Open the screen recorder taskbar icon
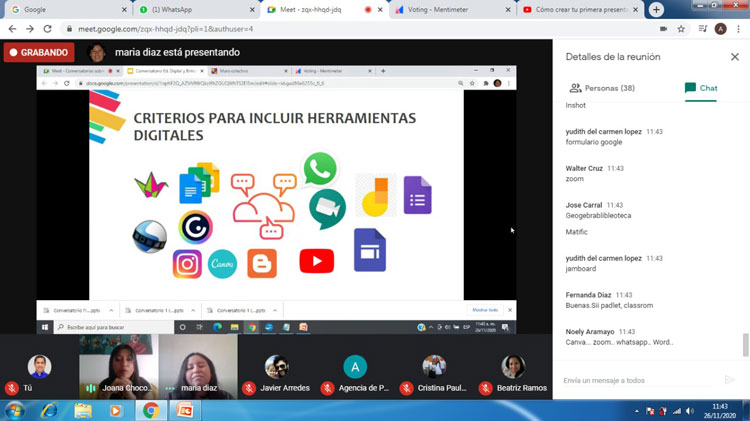Screen dimensions: 750x421 tap(185, 411)
